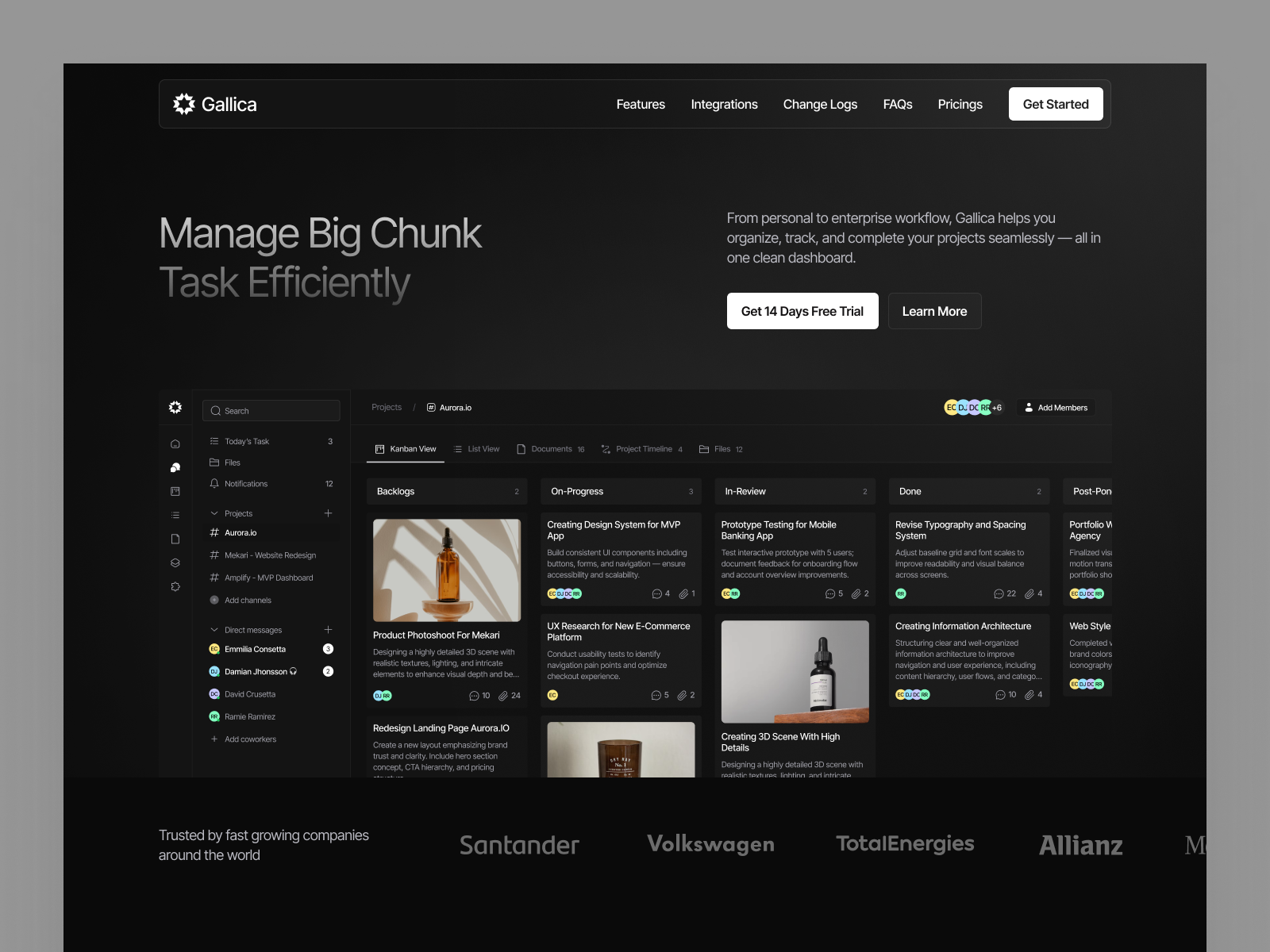This screenshot has width=1270, height=952.
Task: Click the layers stack sidebar icon
Action: coord(175,563)
